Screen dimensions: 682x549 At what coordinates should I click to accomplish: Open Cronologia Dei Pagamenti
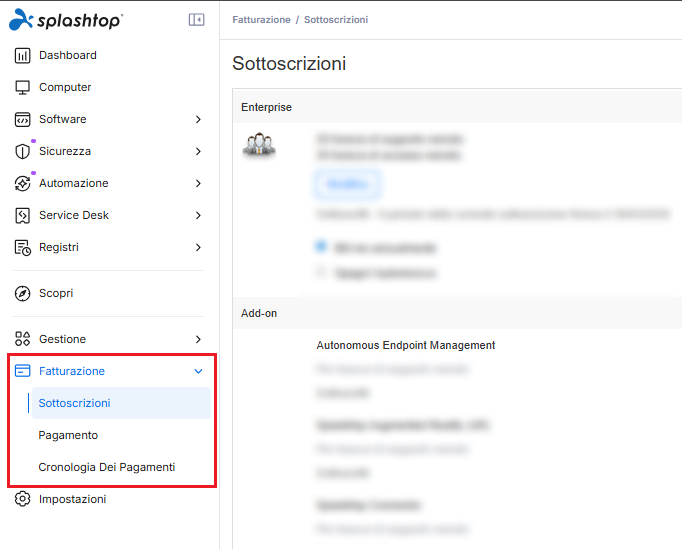click(x=121, y=467)
